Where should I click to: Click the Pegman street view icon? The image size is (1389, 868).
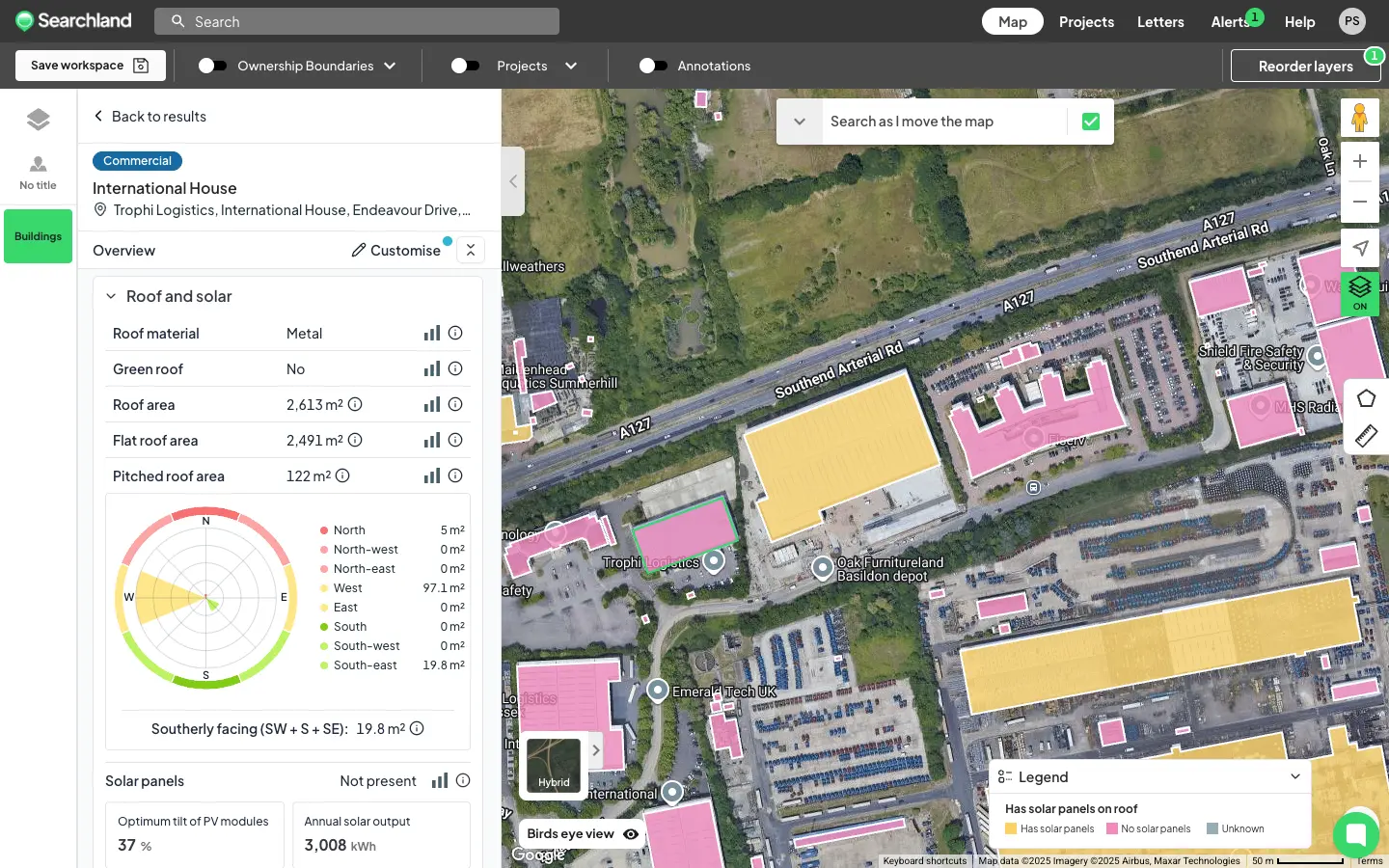pyautogui.click(x=1360, y=117)
